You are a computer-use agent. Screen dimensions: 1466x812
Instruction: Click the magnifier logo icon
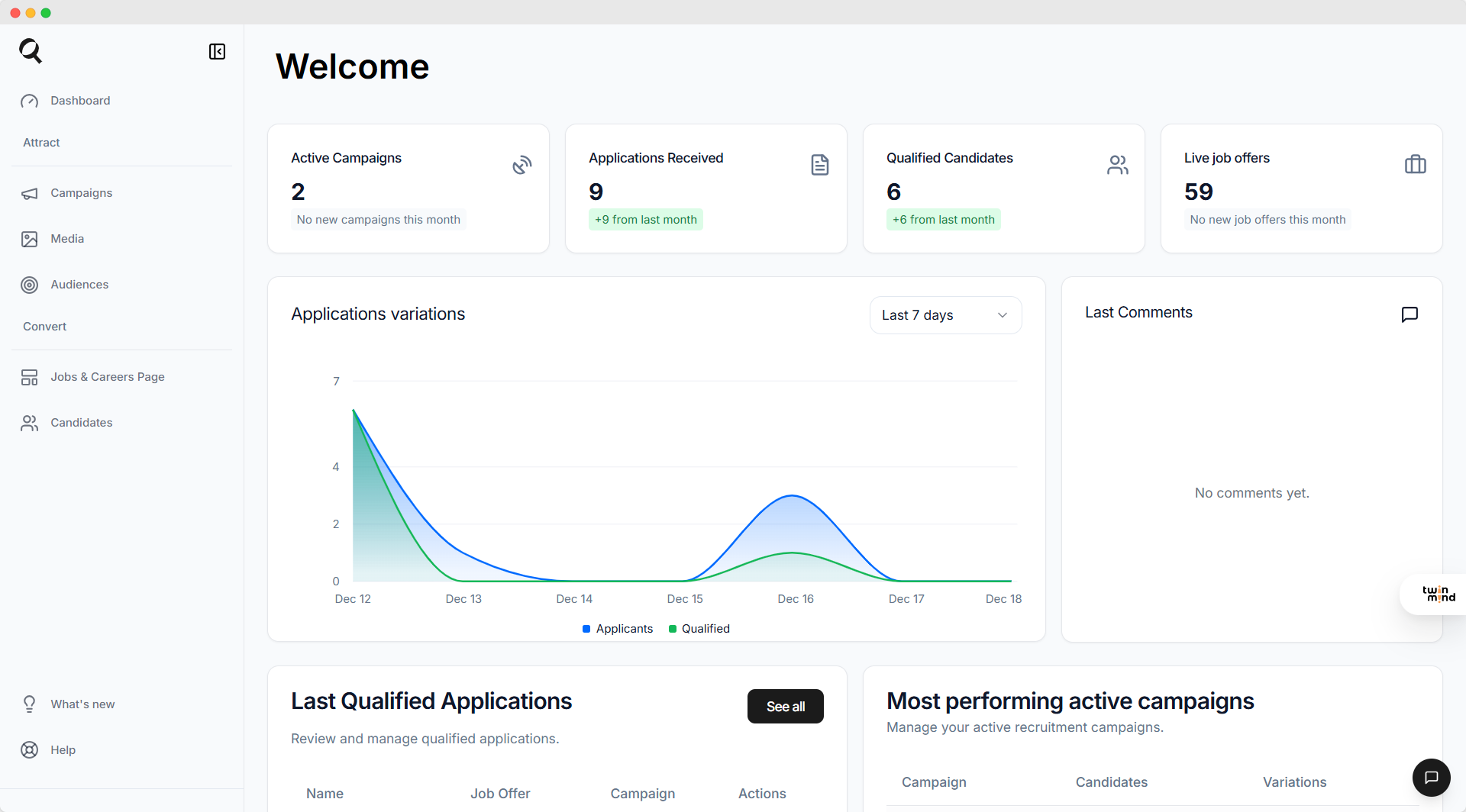pos(31,51)
